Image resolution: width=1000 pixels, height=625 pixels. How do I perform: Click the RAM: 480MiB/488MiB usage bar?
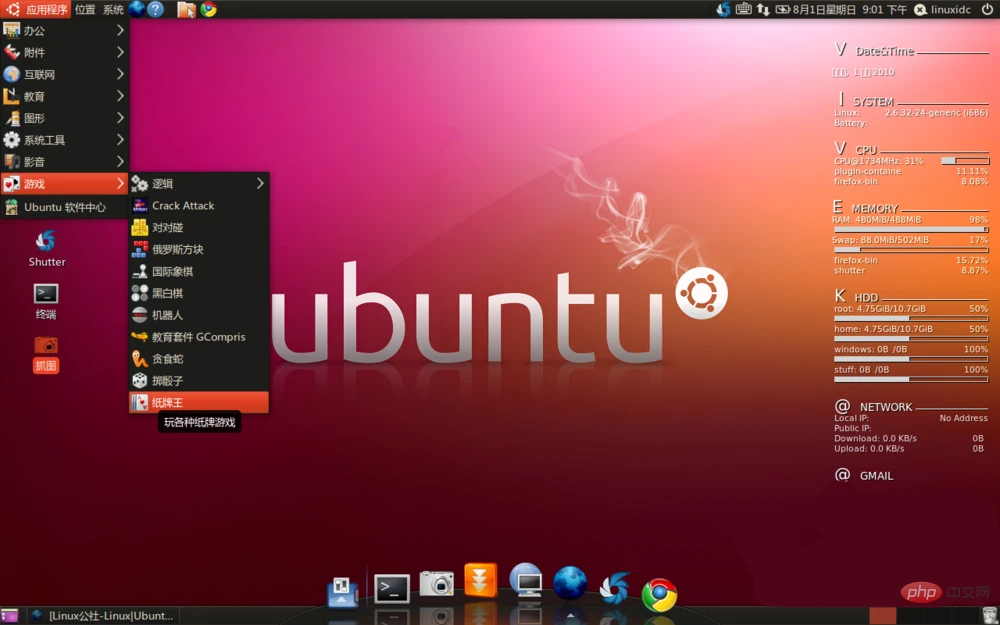[x=911, y=229]
